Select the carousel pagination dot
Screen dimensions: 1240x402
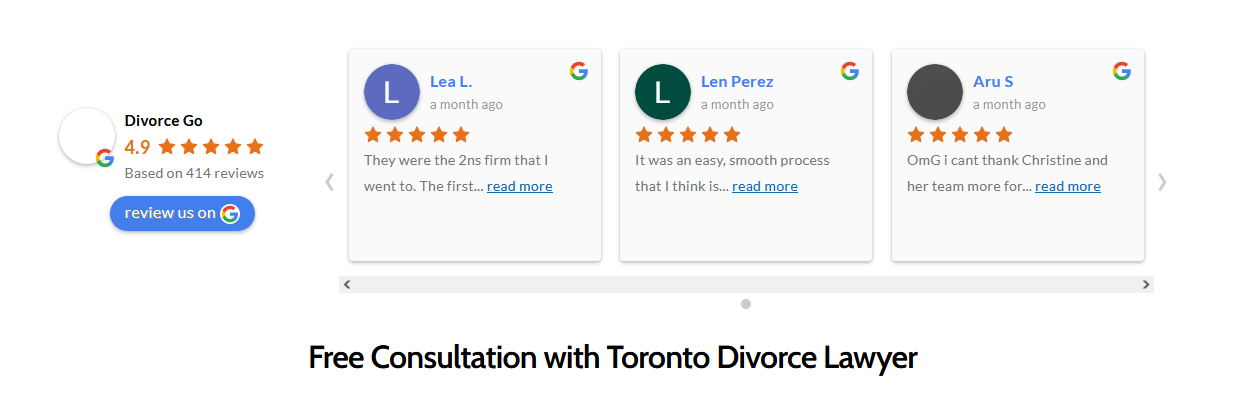click(x=746, y=304)
